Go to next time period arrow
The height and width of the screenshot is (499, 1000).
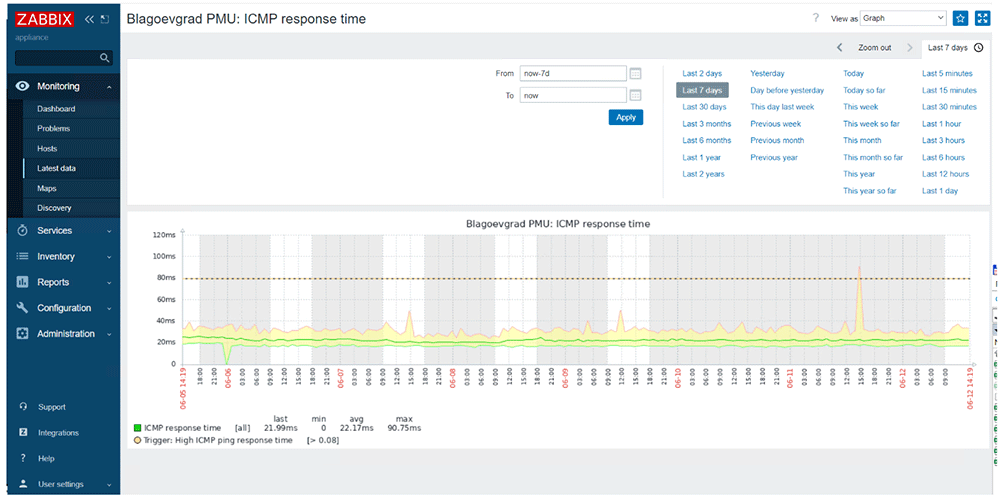pyautogui.click(x=909, y=47)
